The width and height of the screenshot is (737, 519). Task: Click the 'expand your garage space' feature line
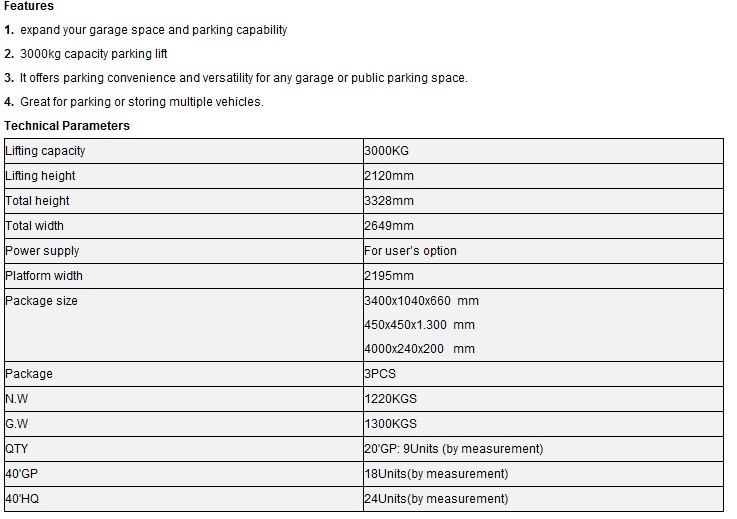click(153, 30)
